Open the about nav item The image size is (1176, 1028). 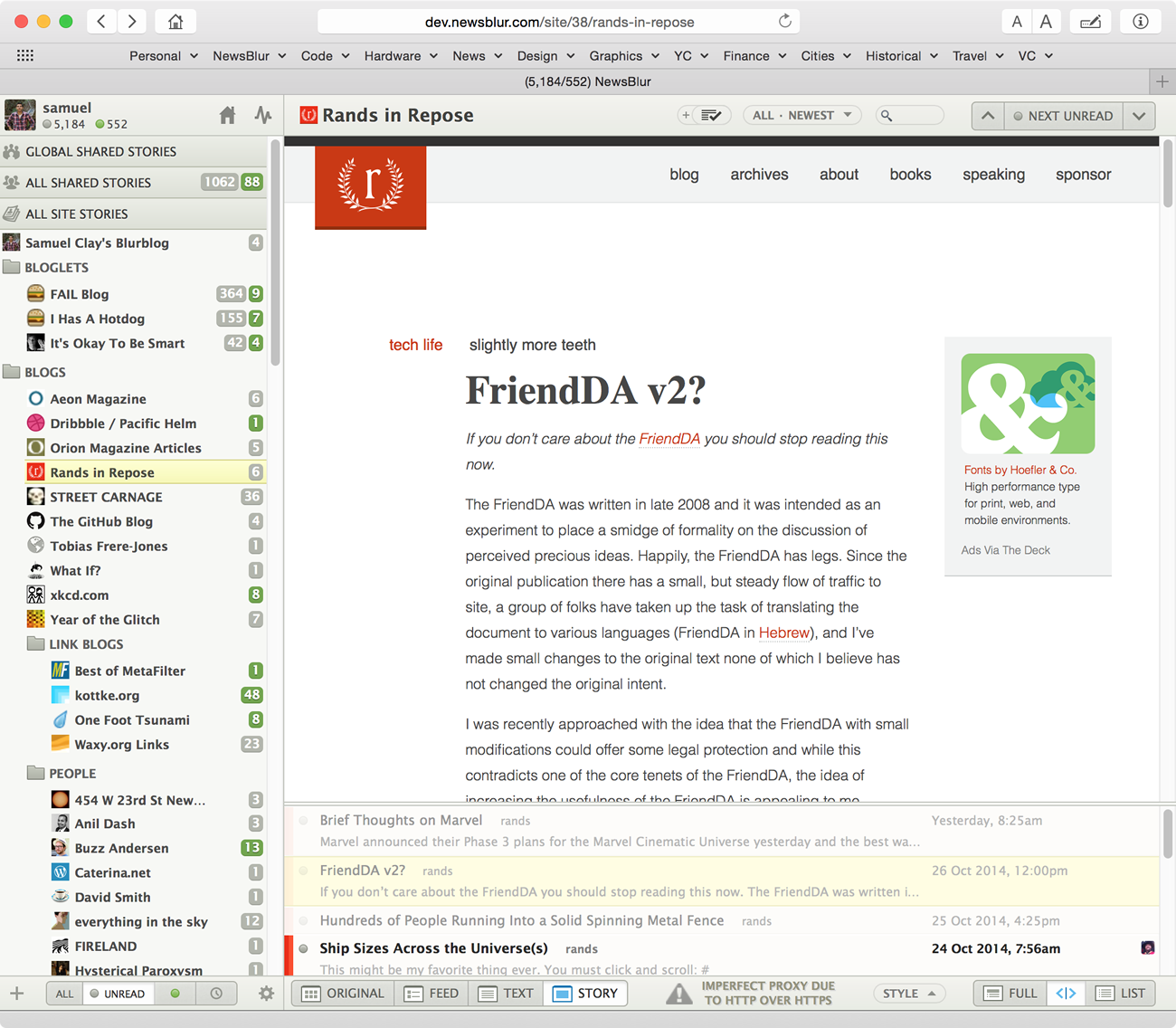pos(839,175)
